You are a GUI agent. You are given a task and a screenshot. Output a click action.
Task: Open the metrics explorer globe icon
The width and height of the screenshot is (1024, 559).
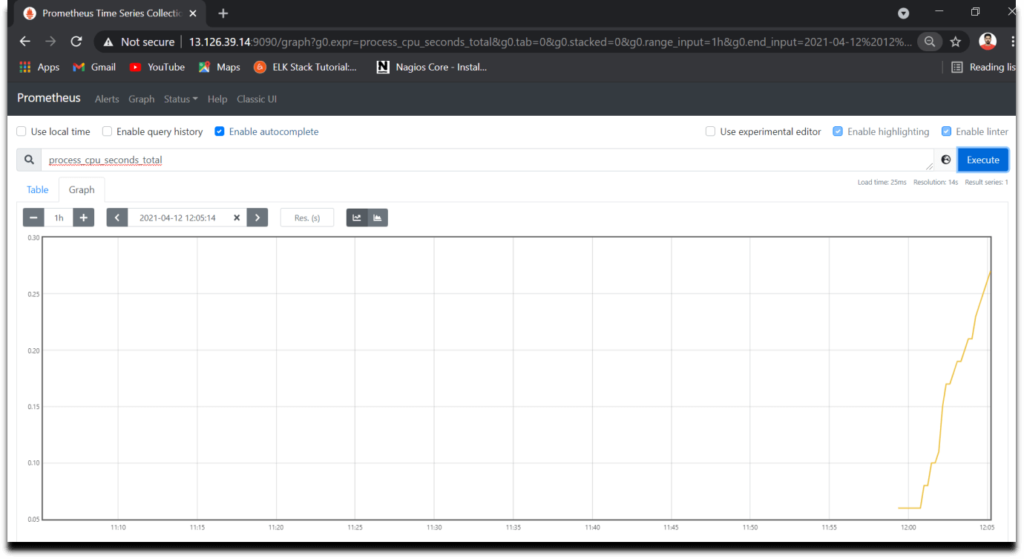[x=946, y=160]
